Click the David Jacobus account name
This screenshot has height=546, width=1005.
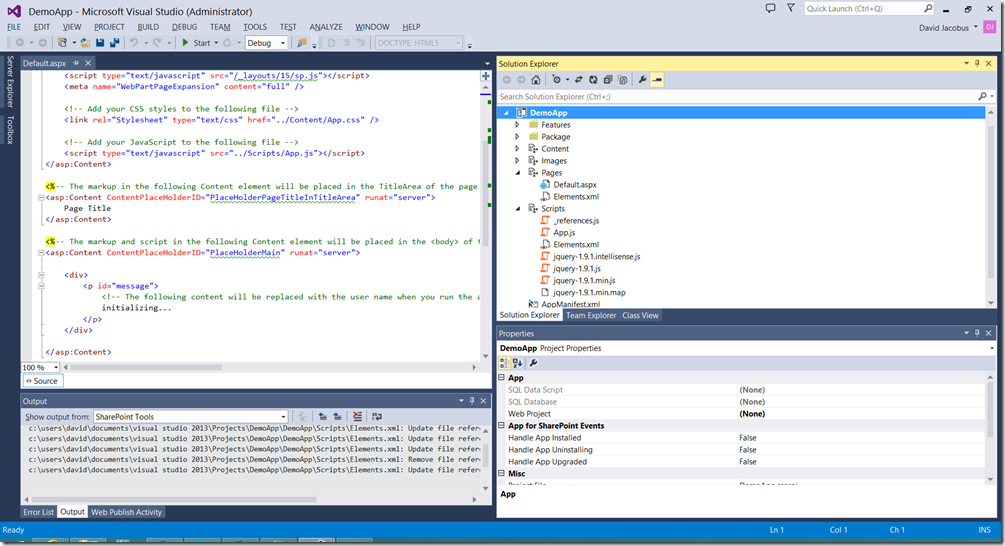943,28
